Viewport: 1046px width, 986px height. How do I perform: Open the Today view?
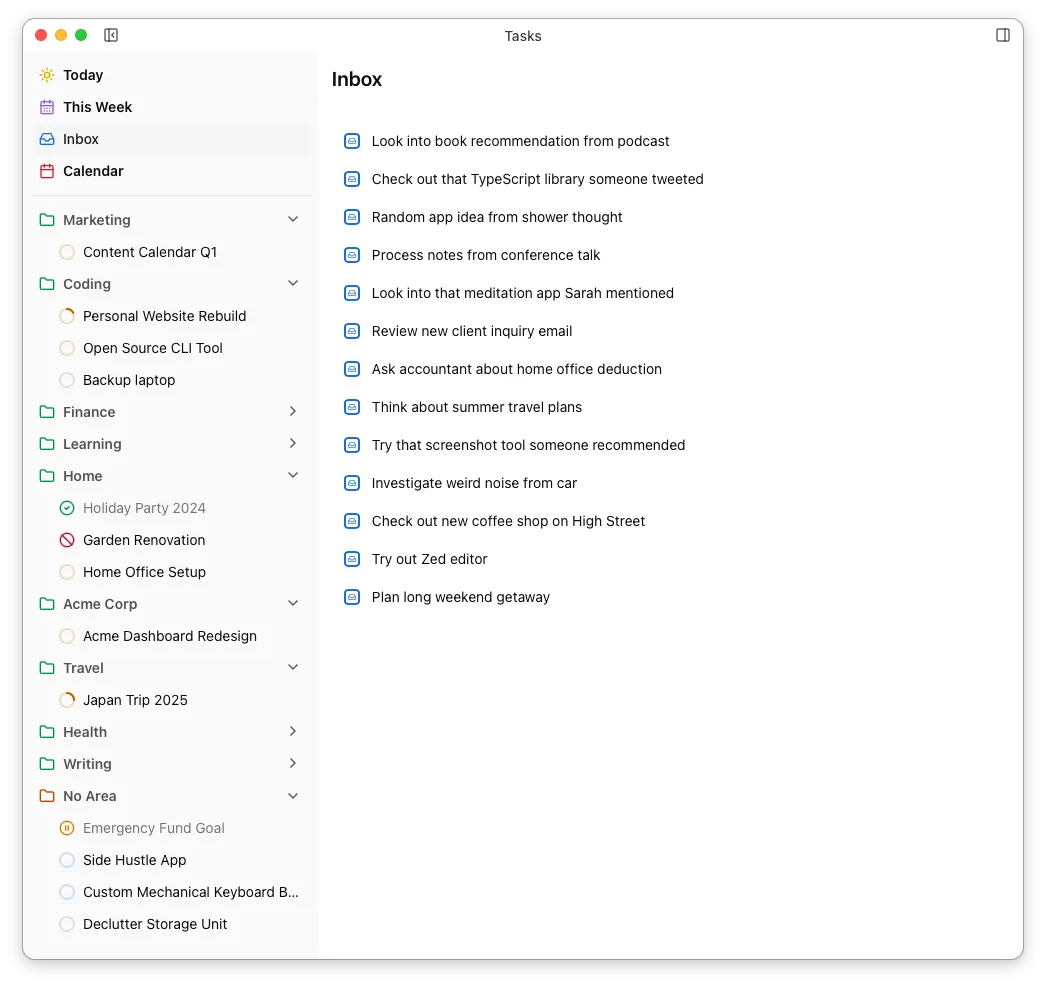pyautogui.click(x=82, y=74)
